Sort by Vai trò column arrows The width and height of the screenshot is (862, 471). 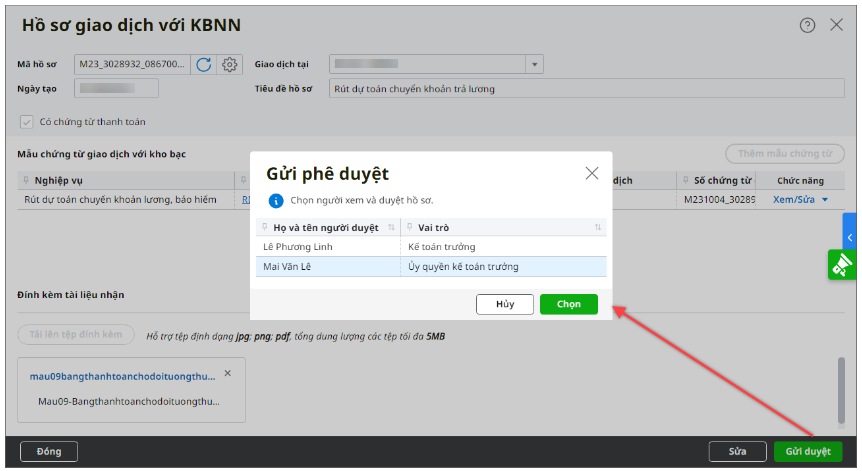(x=598, y=228)
